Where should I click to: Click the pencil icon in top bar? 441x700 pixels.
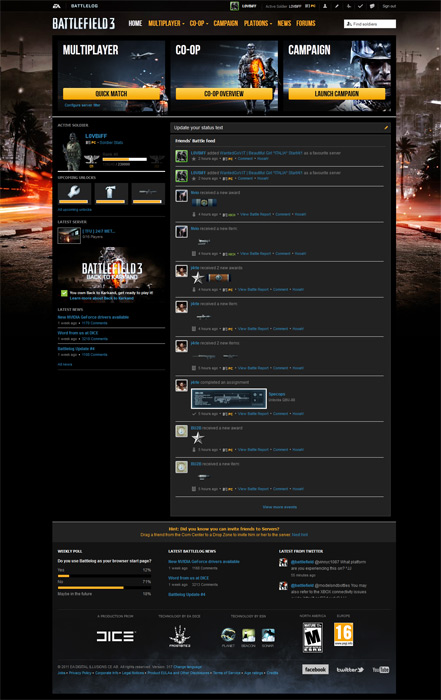click(x=337, y=6)
